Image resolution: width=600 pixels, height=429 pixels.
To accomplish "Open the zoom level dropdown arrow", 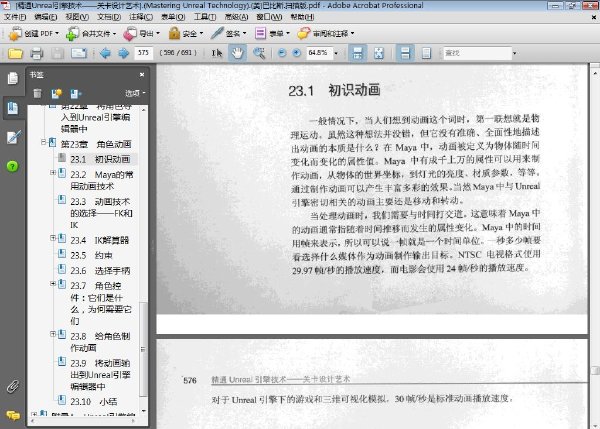I will [x=336, y=53].
